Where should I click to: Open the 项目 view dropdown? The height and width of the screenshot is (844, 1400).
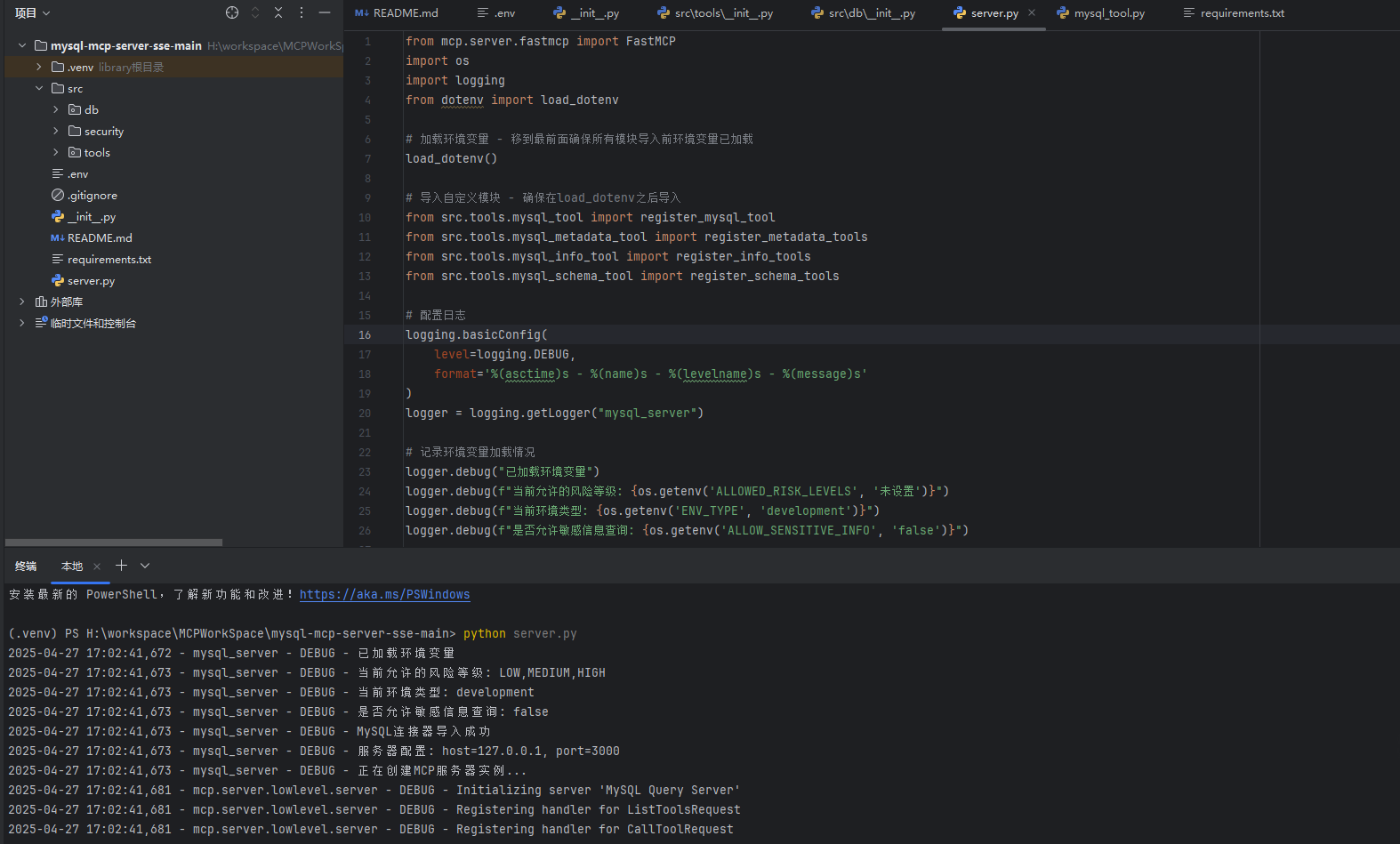pos(33,13)
